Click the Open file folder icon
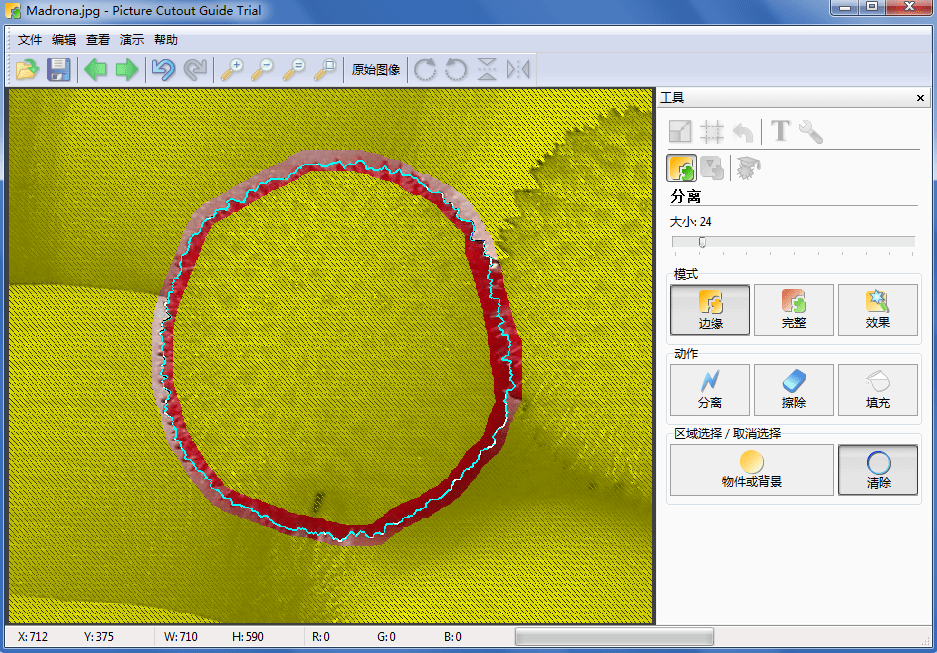Viewport: 937px width, 653px height. 27,69
